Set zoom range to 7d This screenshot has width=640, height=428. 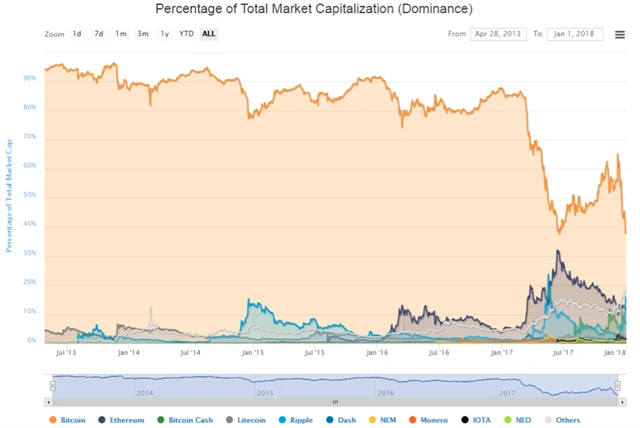[x=99, y=34]
